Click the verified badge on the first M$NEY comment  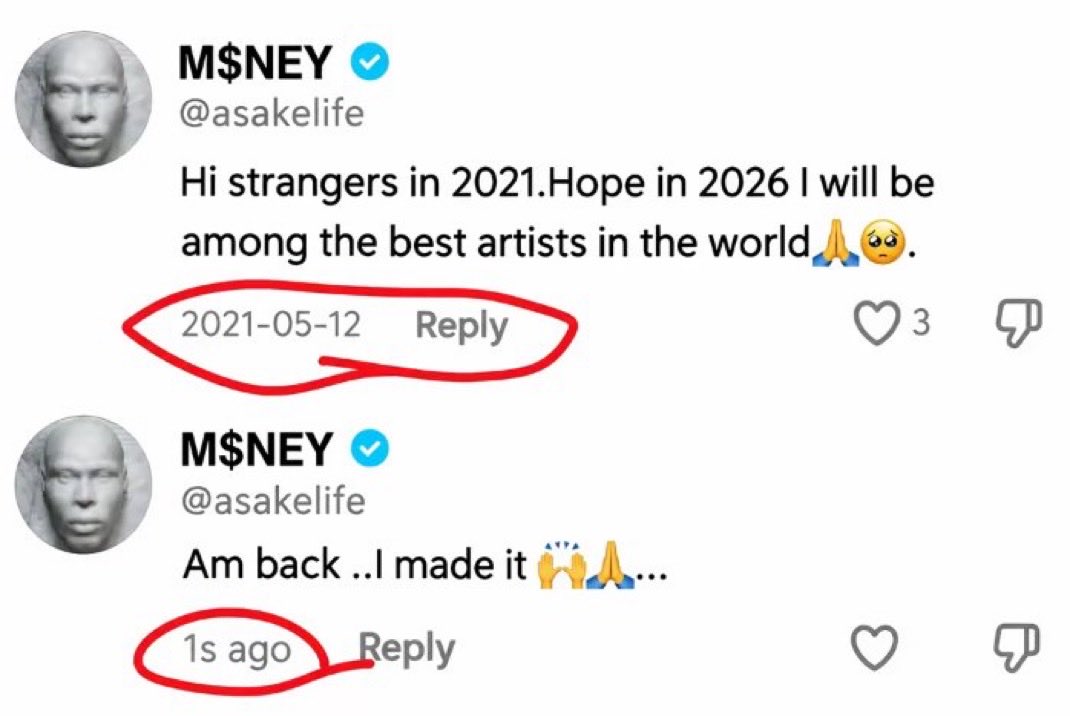(x=369, y=62)
